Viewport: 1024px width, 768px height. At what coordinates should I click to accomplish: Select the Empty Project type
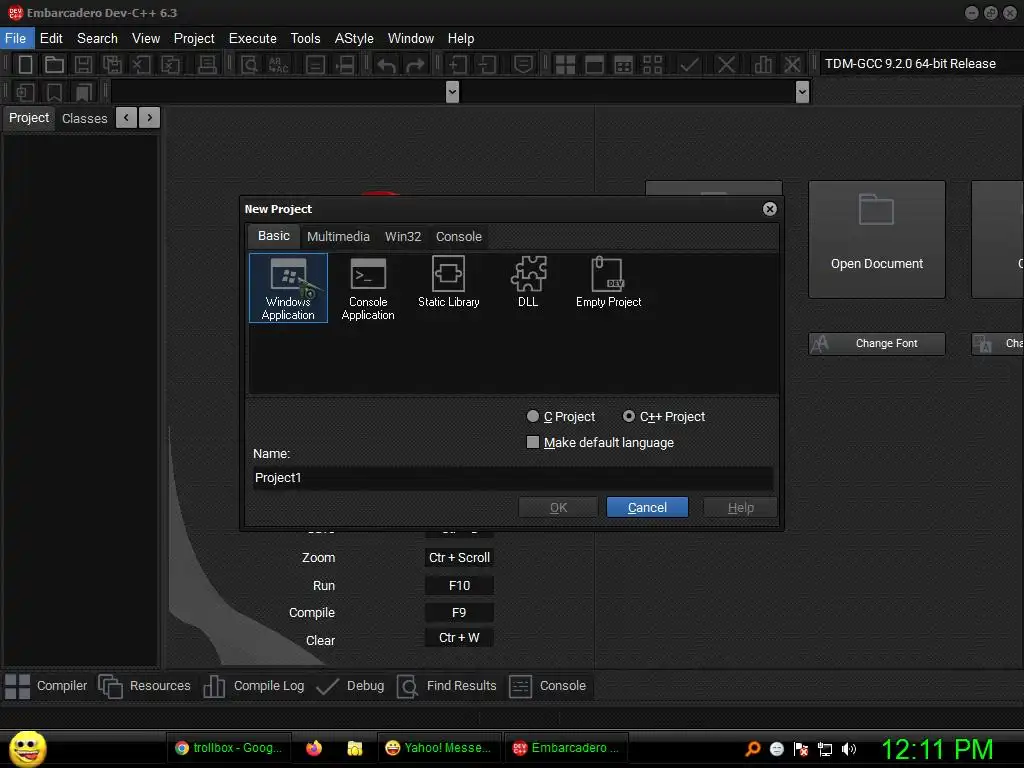[608, 282]
